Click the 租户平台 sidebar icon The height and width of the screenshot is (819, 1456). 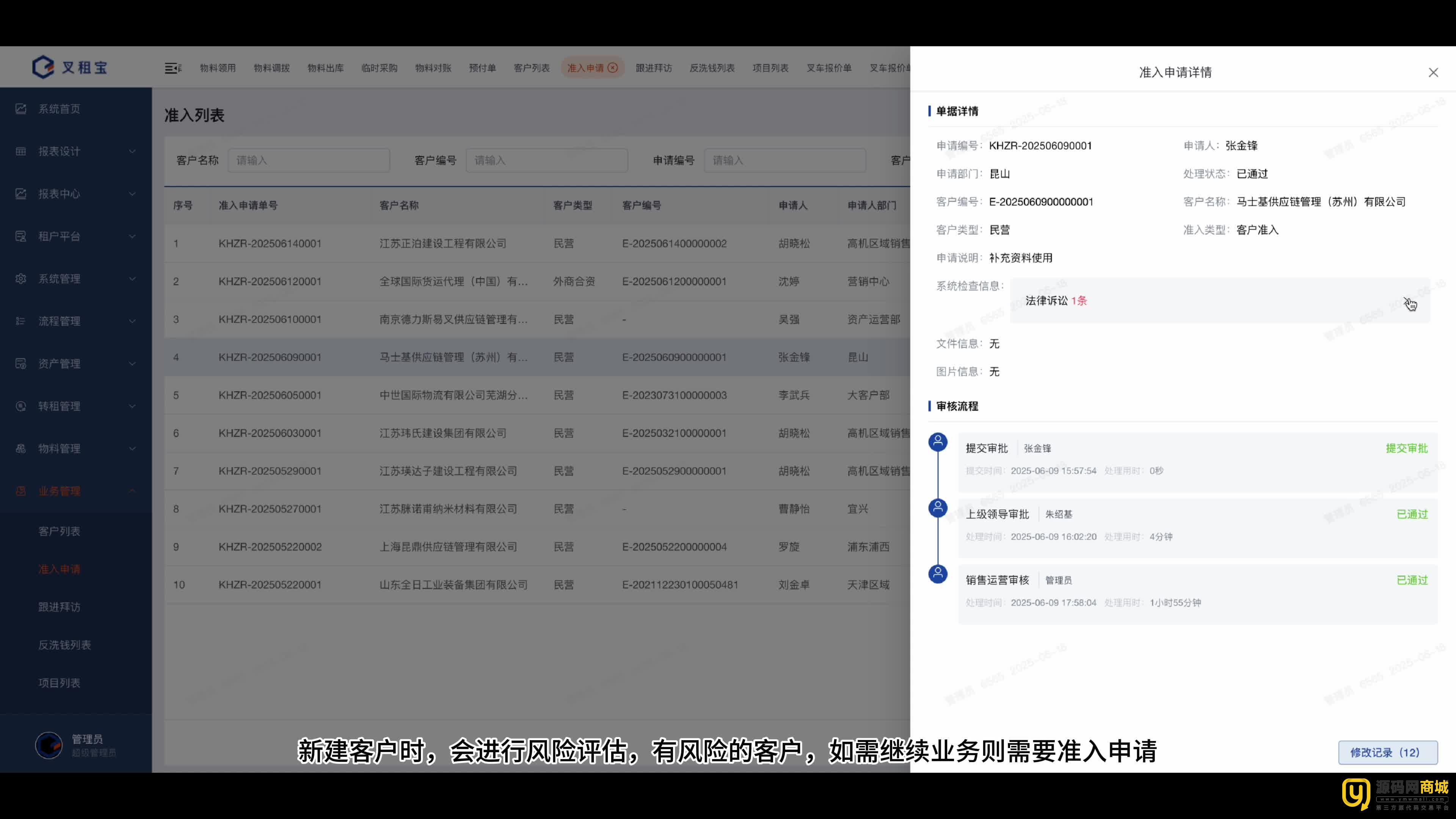click(x=21, y=236)
